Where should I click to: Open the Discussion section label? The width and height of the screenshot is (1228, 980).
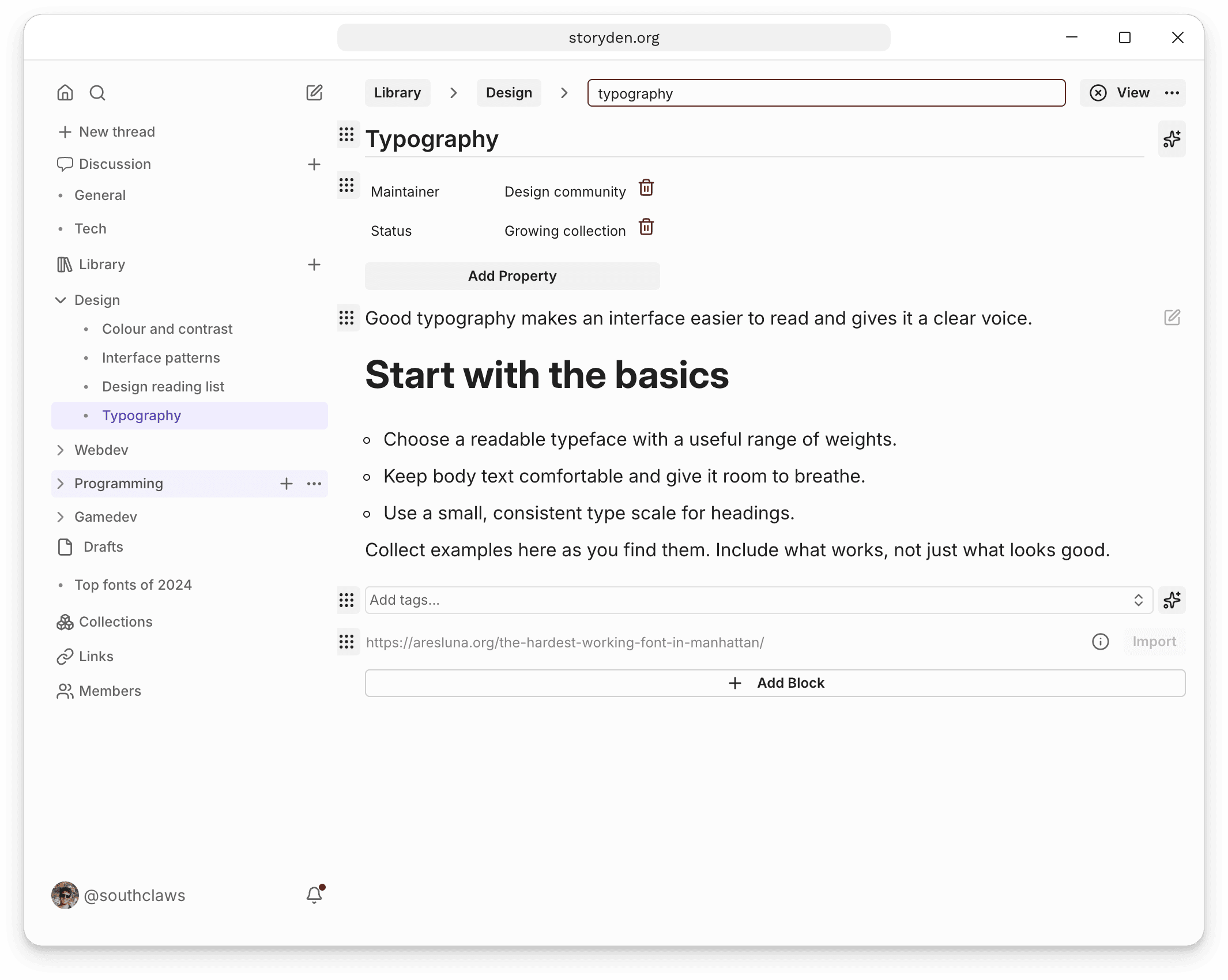click(115, 164)
